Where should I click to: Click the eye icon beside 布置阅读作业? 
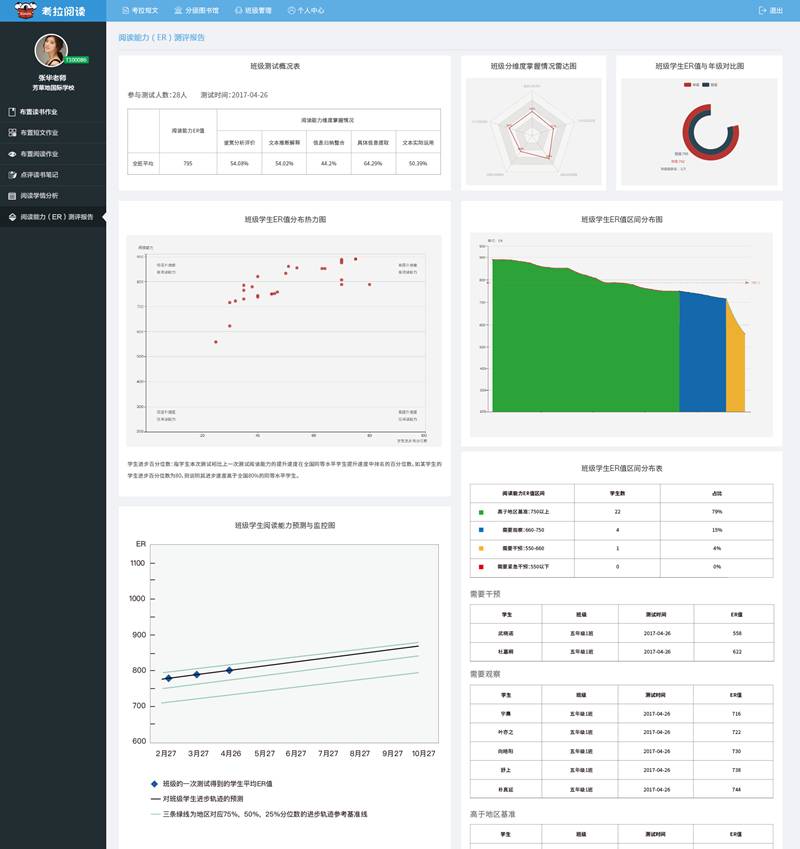(12, 154)
